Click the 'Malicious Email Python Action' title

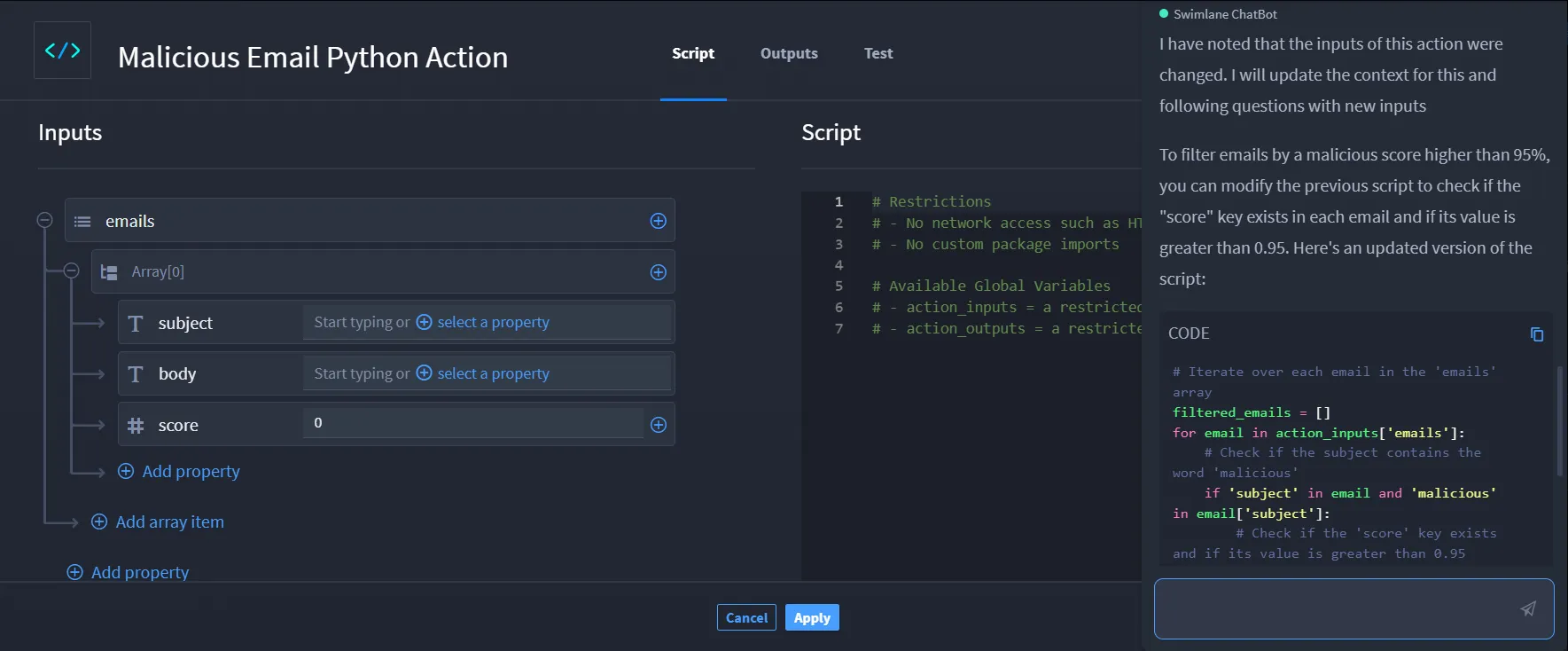point(313,57)
